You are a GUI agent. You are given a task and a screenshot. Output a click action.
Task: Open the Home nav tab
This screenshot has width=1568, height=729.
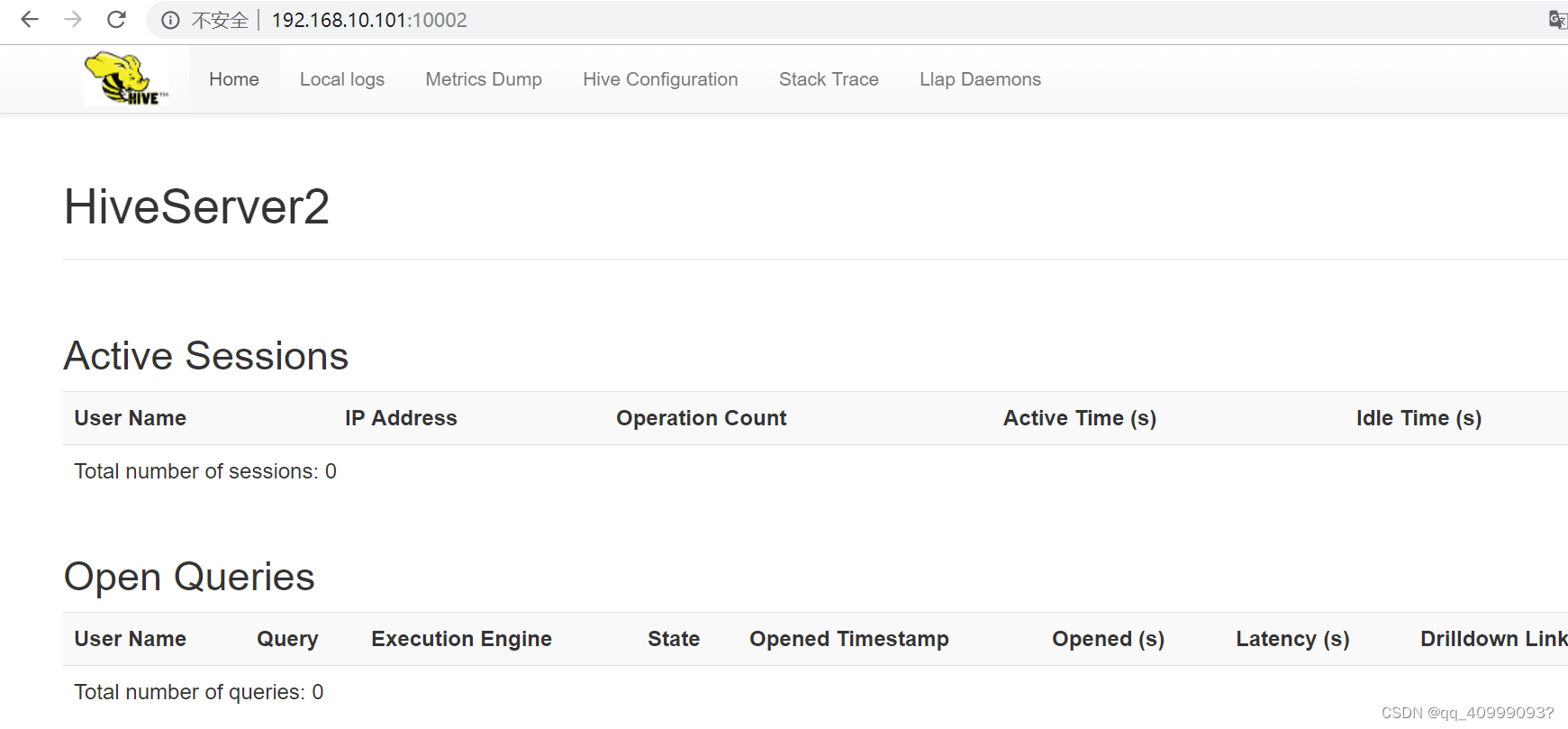point(234,79)
